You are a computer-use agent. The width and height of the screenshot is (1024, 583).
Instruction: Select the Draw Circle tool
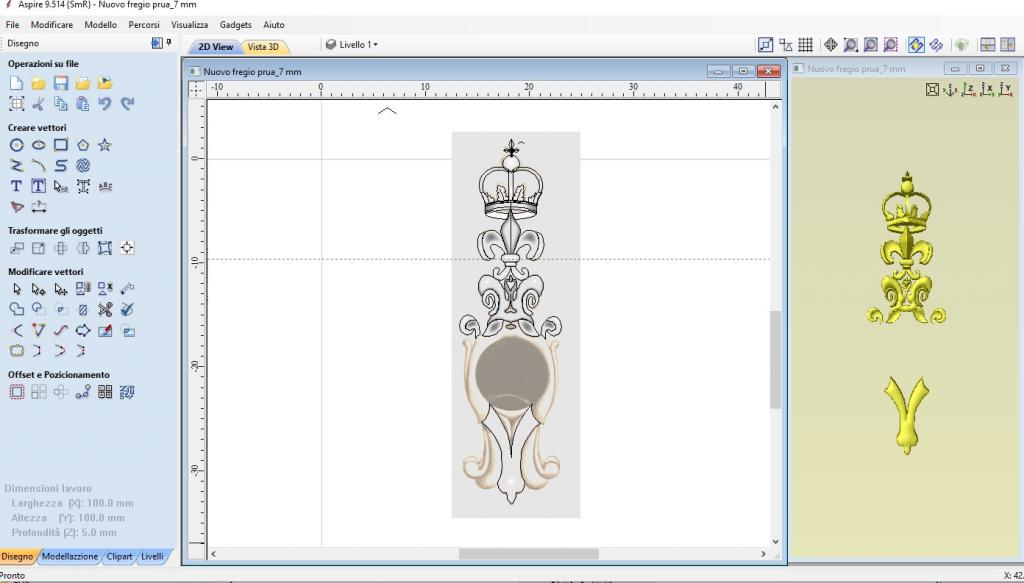point(16,145)
